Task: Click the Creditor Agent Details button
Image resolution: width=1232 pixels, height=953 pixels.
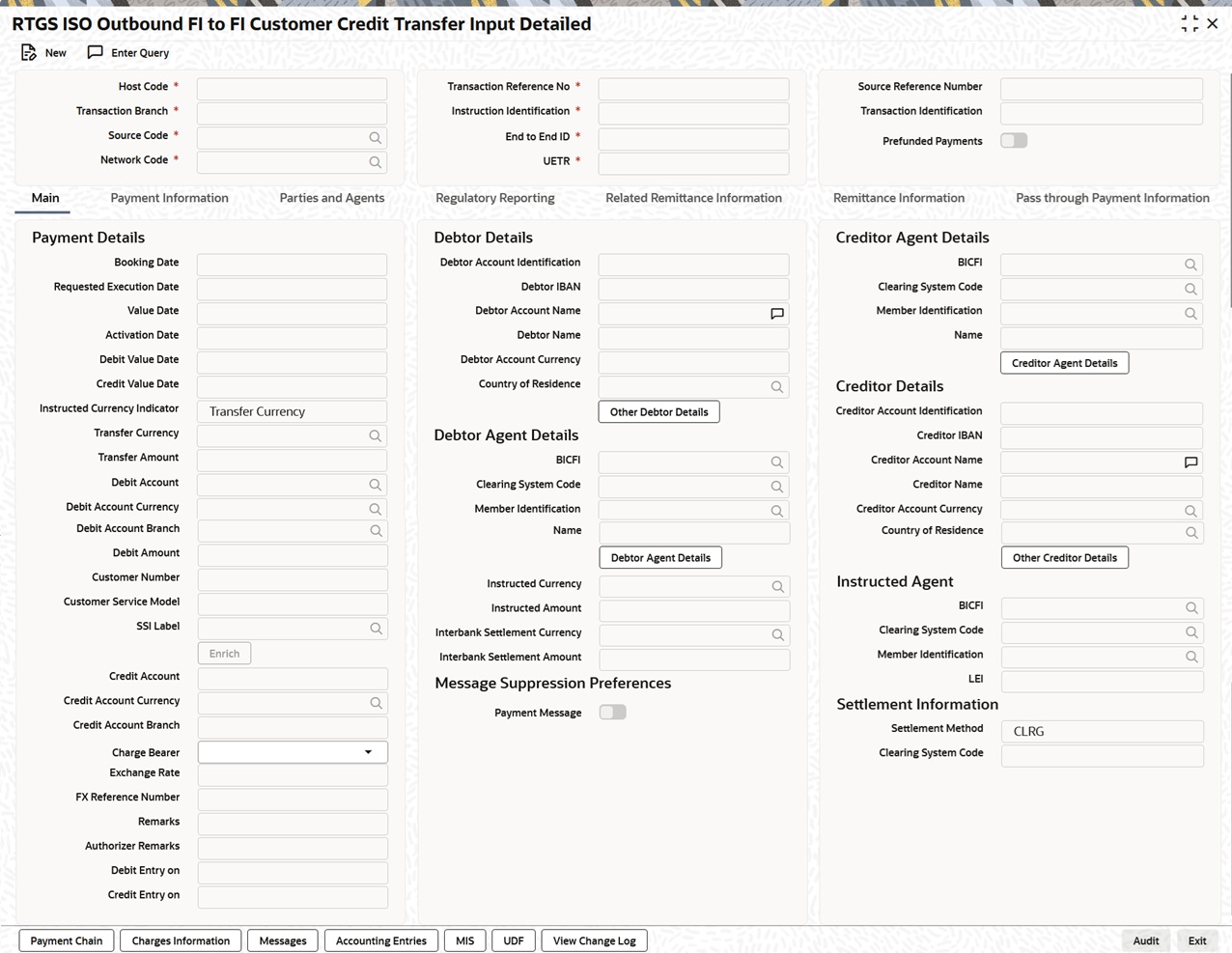Action: (x=1065, y=363)
